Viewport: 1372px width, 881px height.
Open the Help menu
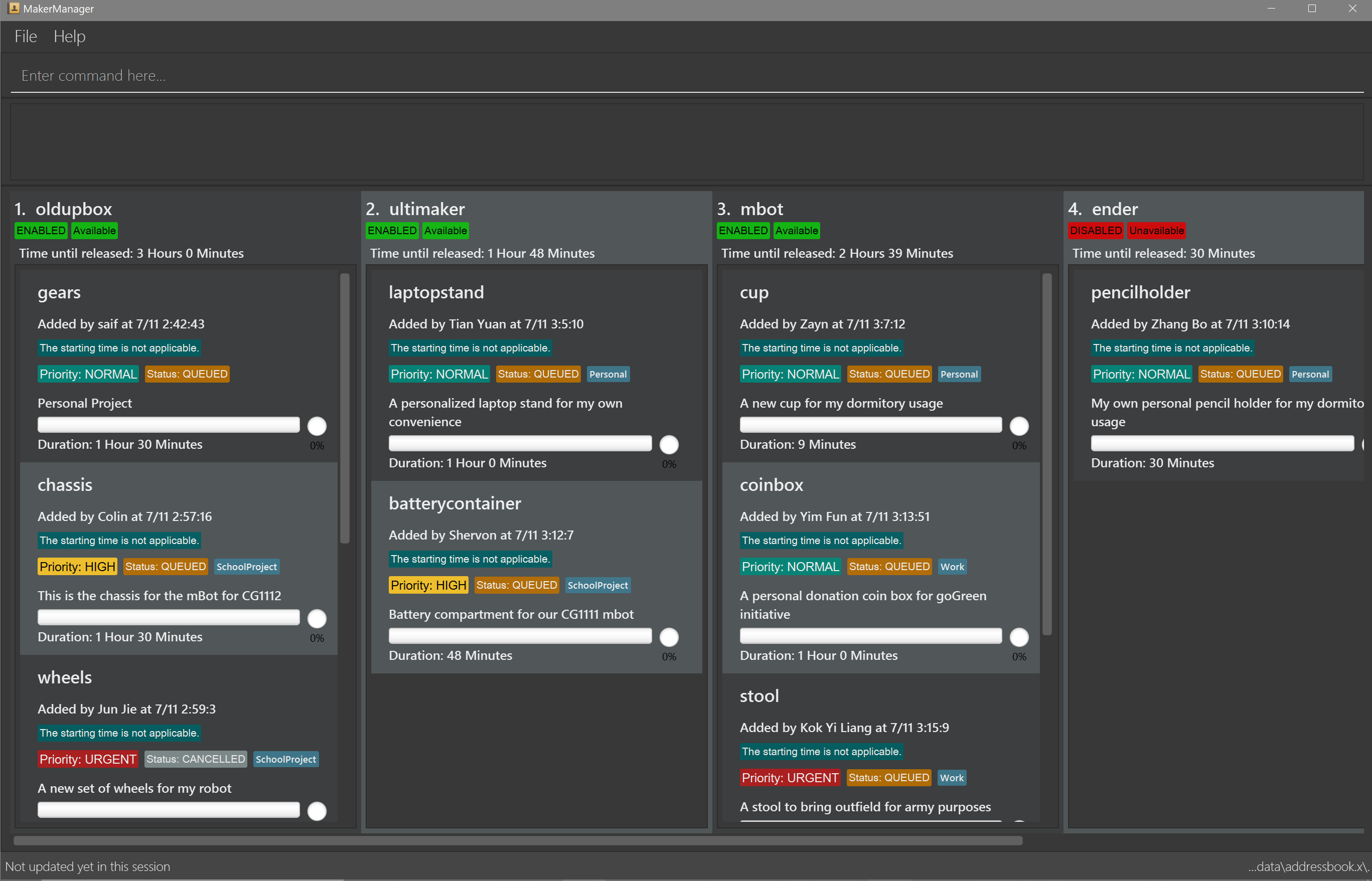pos(69,37)
